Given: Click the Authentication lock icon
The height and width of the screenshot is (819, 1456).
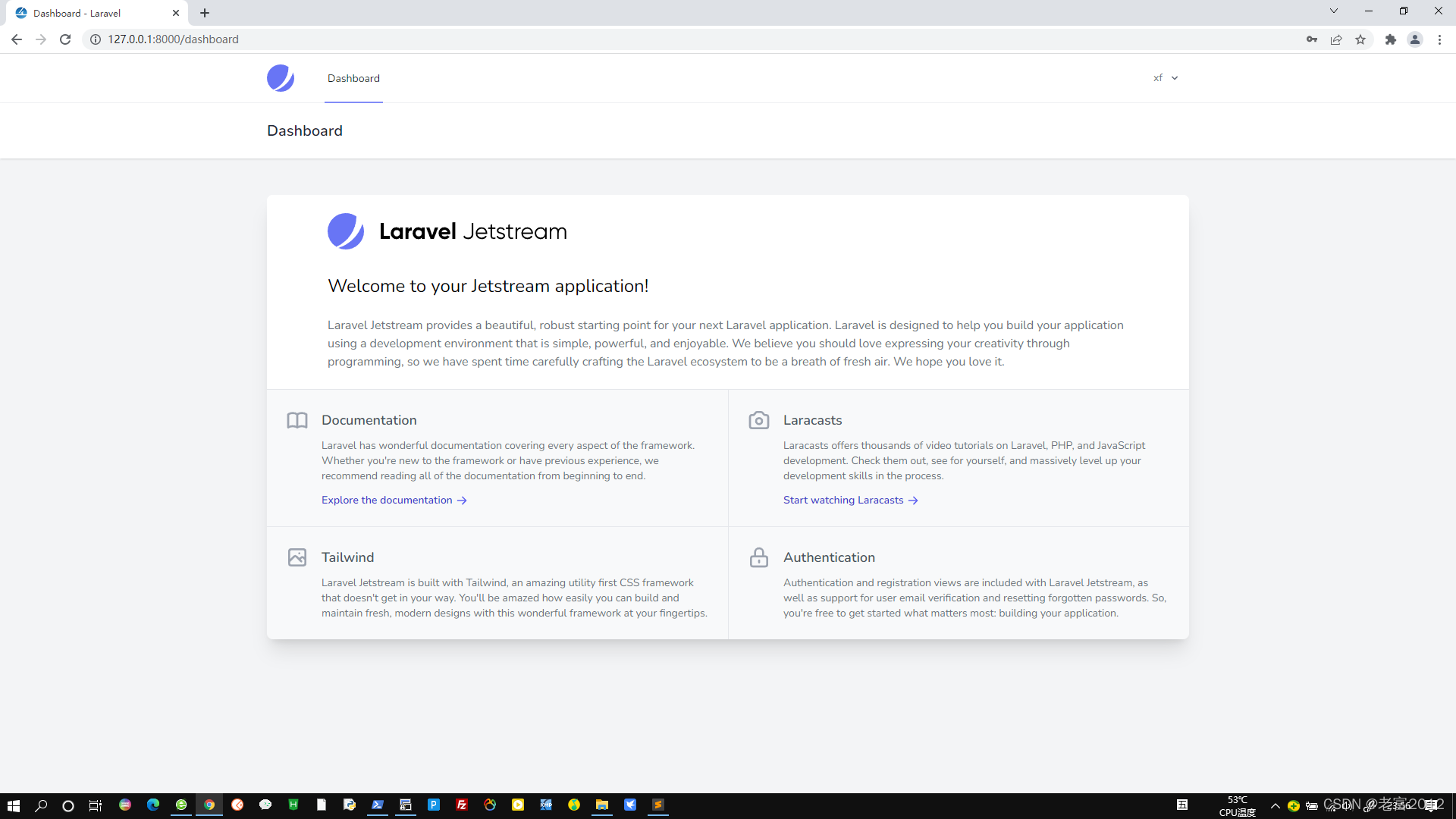Looking at the screenshot, I should 759,557.
